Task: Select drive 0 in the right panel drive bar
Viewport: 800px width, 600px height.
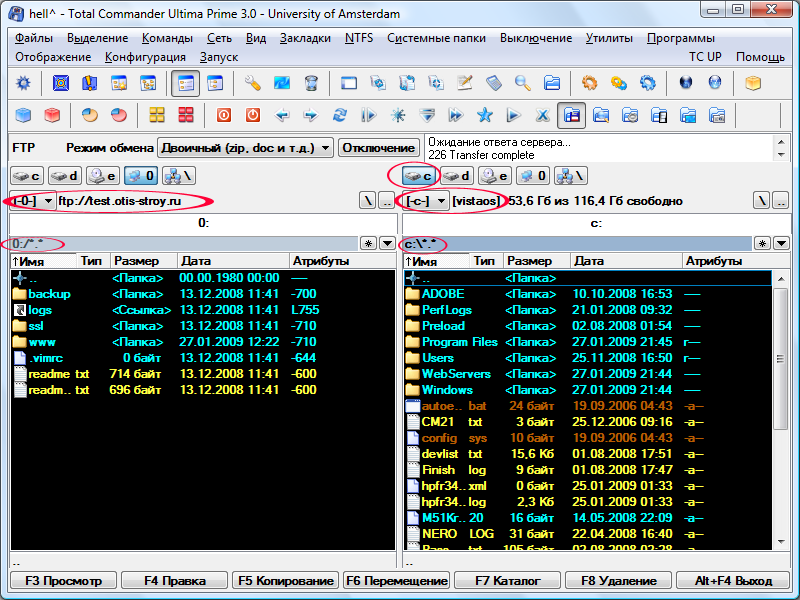Action: 533,176
